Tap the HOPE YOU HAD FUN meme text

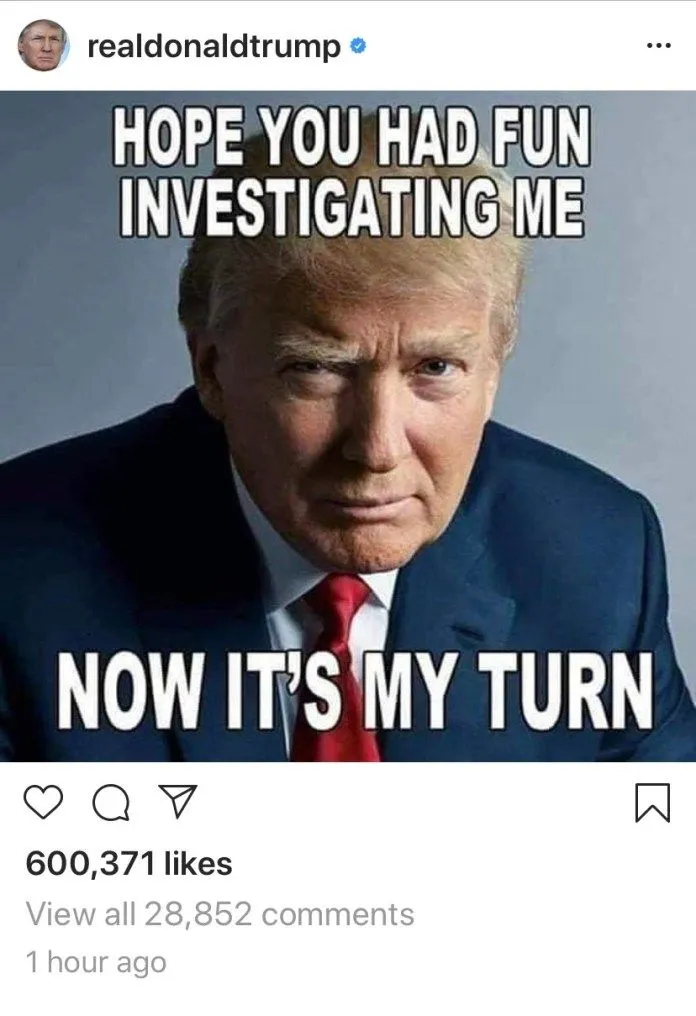pyautogui.click(x=353, y=136)
